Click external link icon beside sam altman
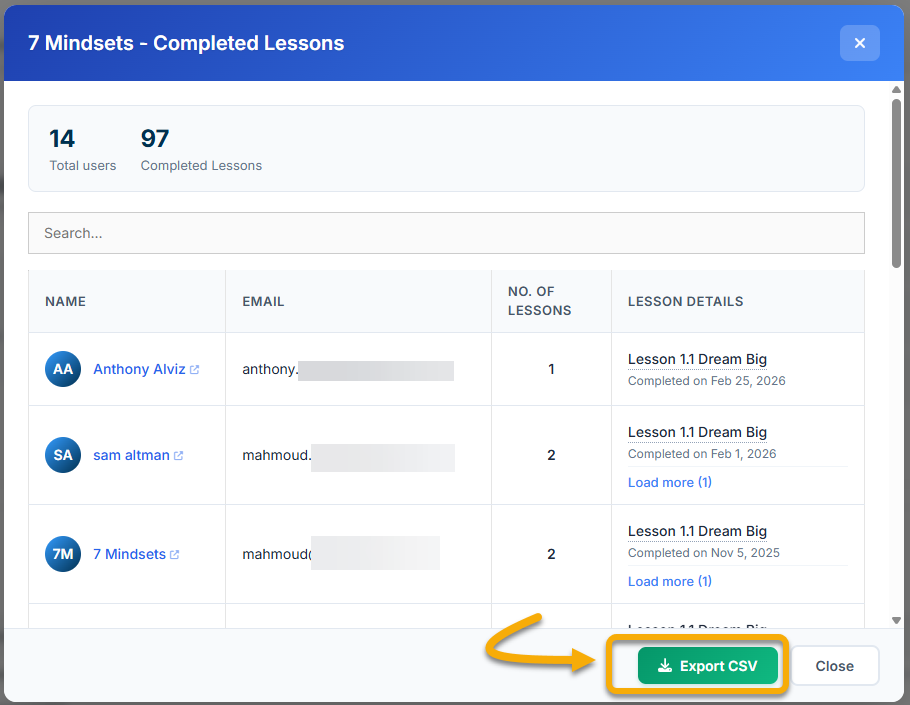The height and width of the screenshot is (705, 910). pyautogui.click(x=179, y=455)
